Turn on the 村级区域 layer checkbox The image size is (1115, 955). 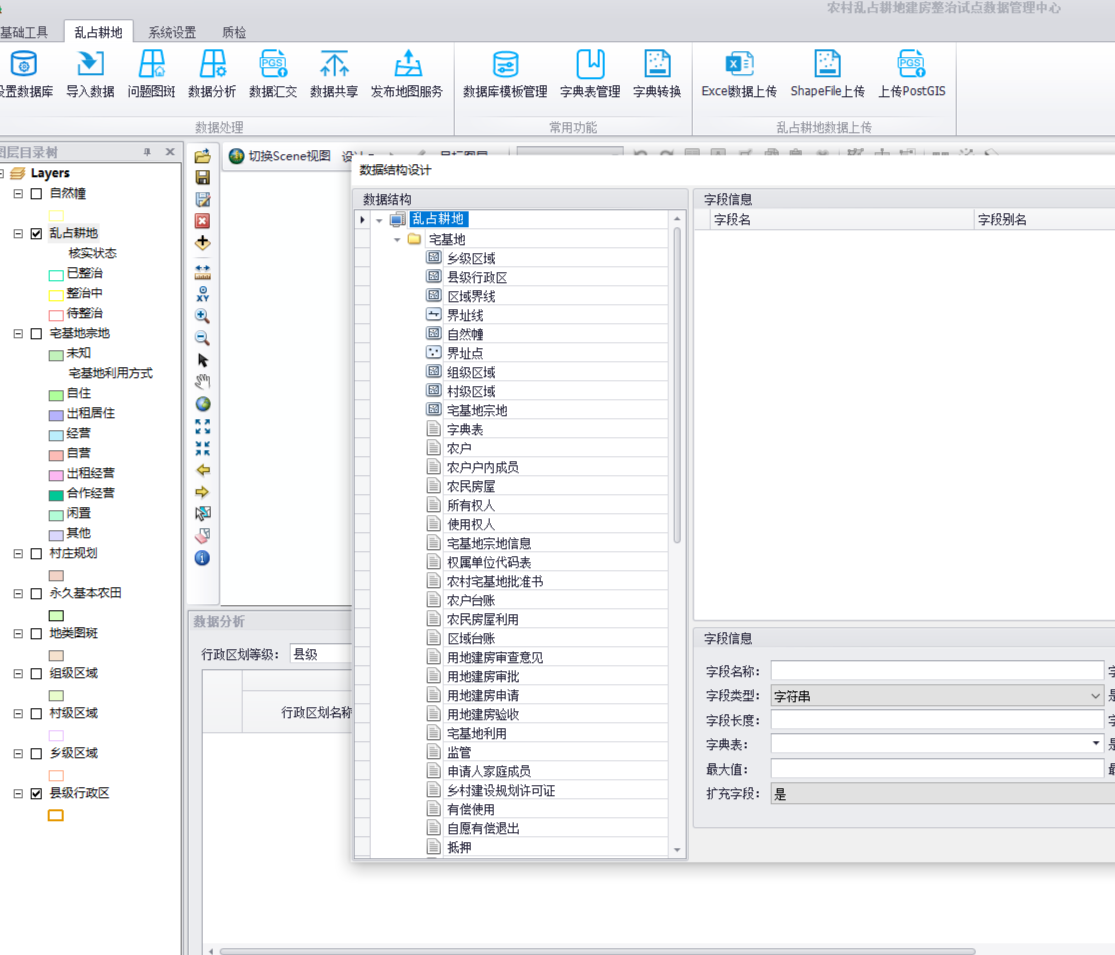(36, 713)
